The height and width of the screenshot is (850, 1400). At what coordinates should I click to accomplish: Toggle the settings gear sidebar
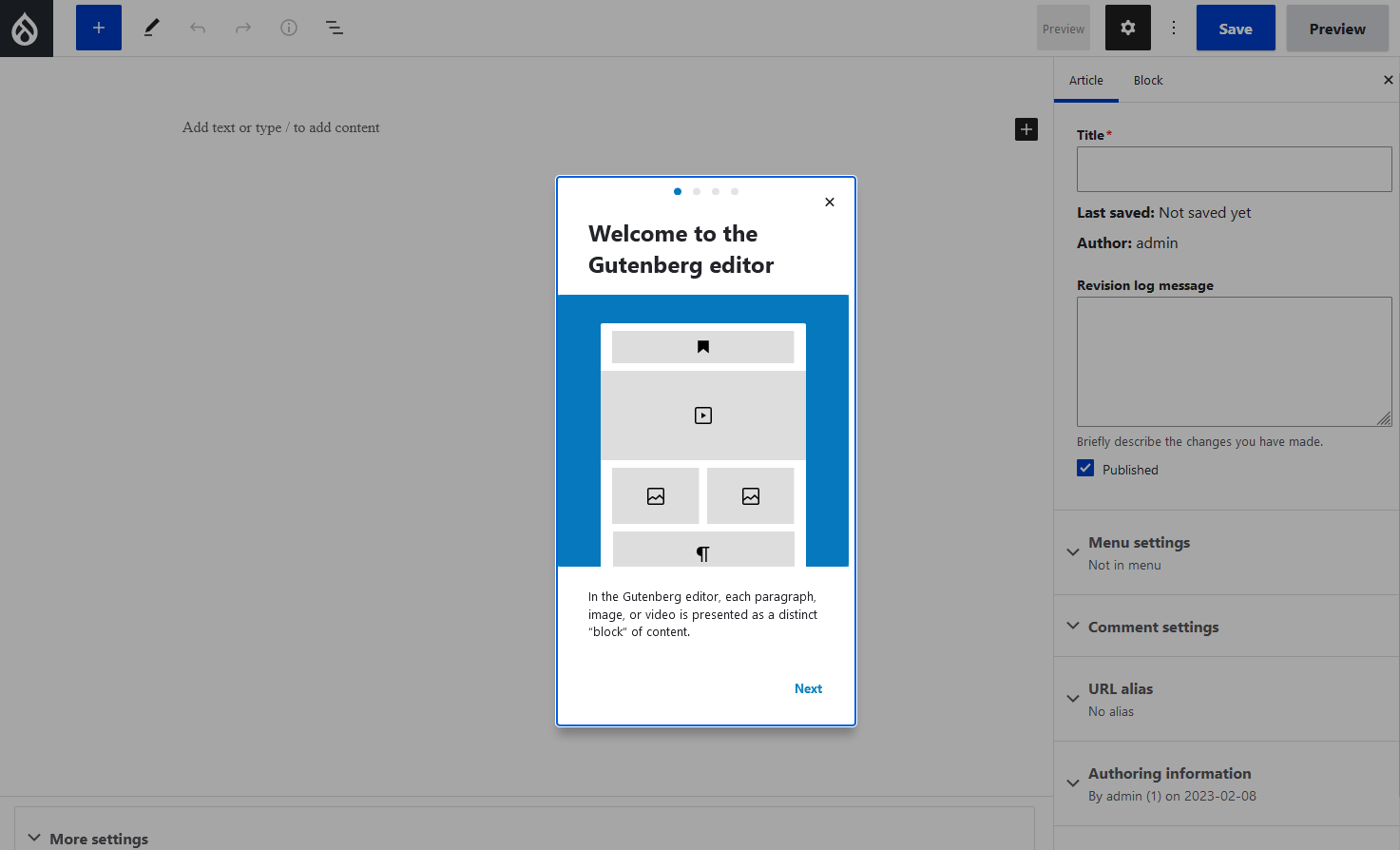(1128, 28)
